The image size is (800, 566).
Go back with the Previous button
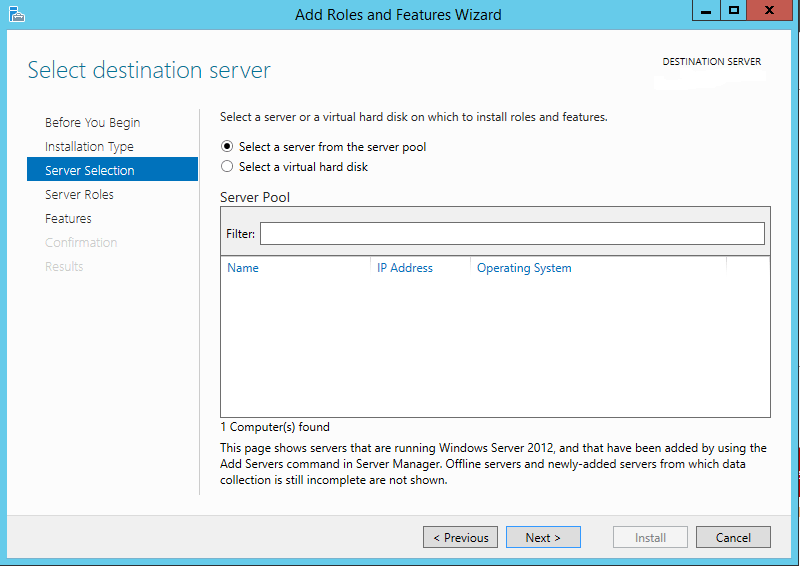tap(460, 538)
